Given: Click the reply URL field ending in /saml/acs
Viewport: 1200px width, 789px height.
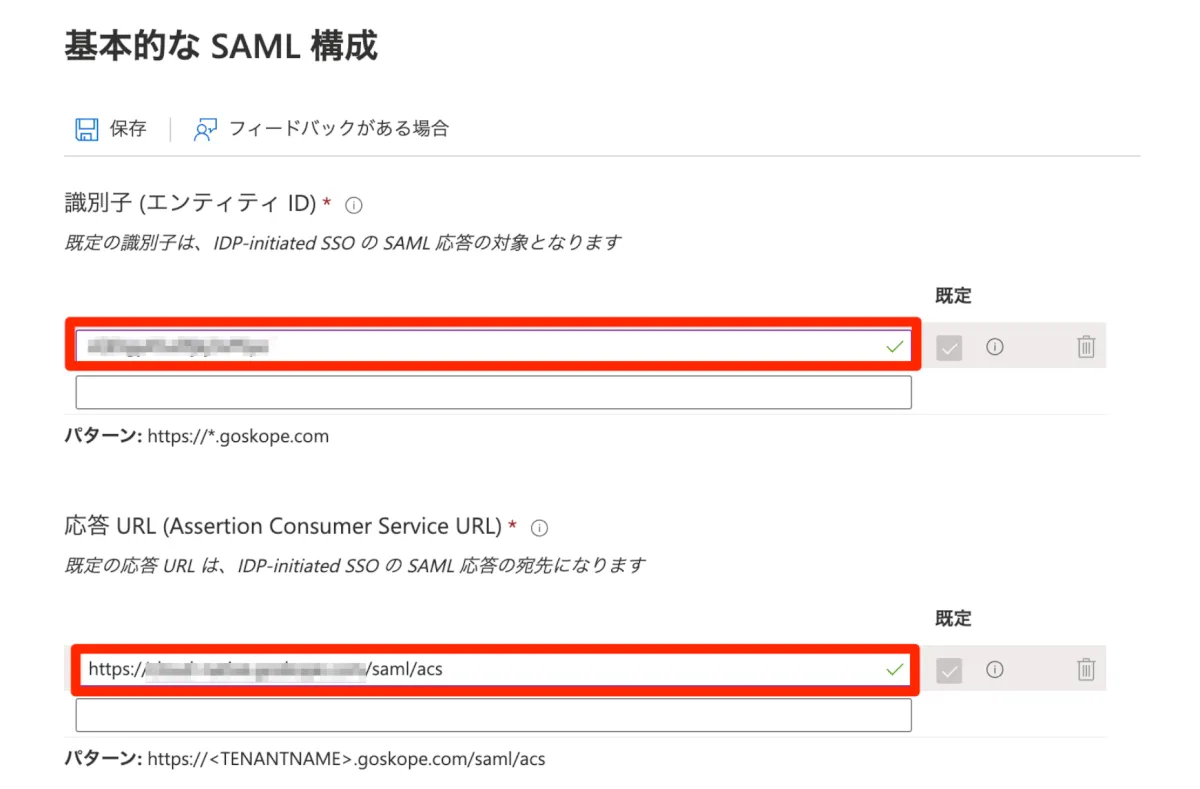Looking at the screenshot, I should click(x=480, y=669).
